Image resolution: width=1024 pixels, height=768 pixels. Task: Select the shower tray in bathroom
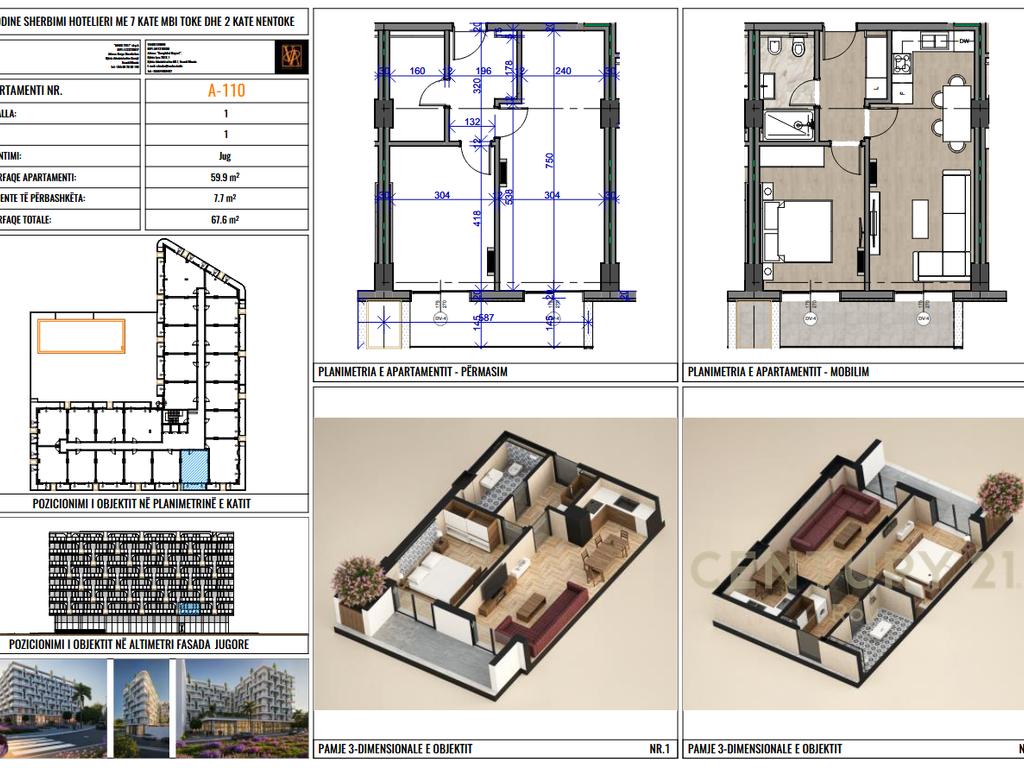click(x=789, y=126)
